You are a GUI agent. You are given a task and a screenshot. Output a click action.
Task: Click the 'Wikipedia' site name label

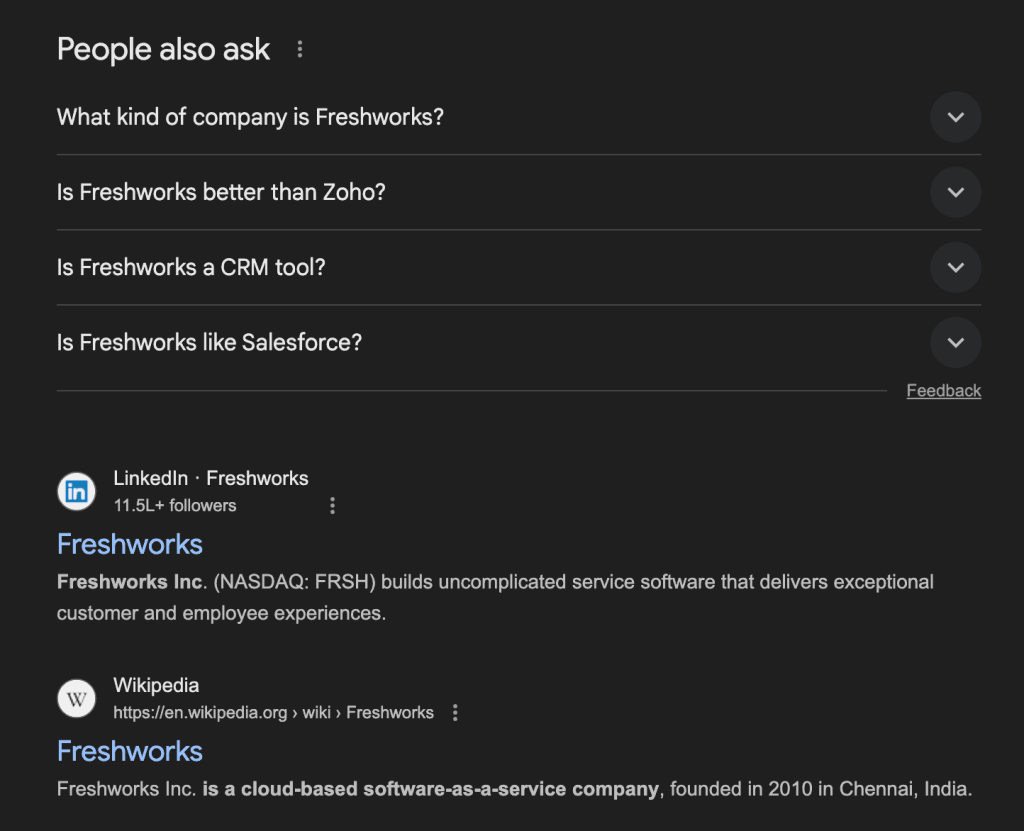156,685
